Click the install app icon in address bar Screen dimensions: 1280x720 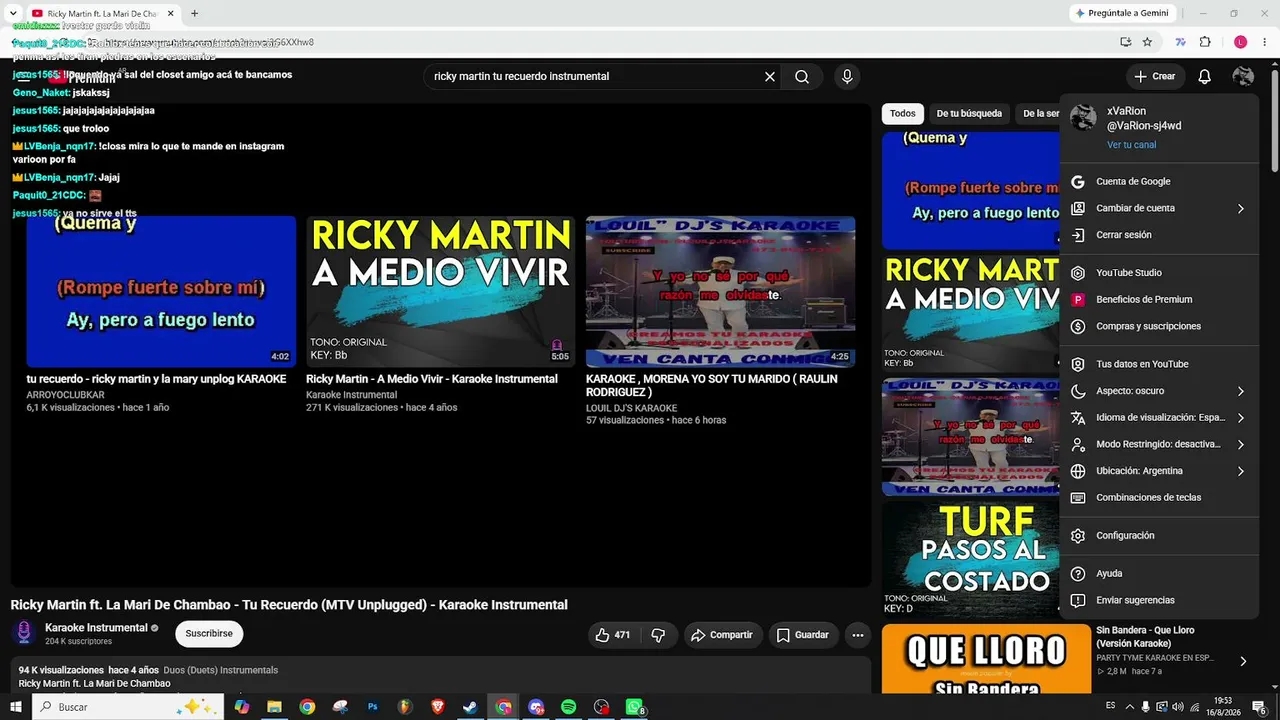point(1125,42)
